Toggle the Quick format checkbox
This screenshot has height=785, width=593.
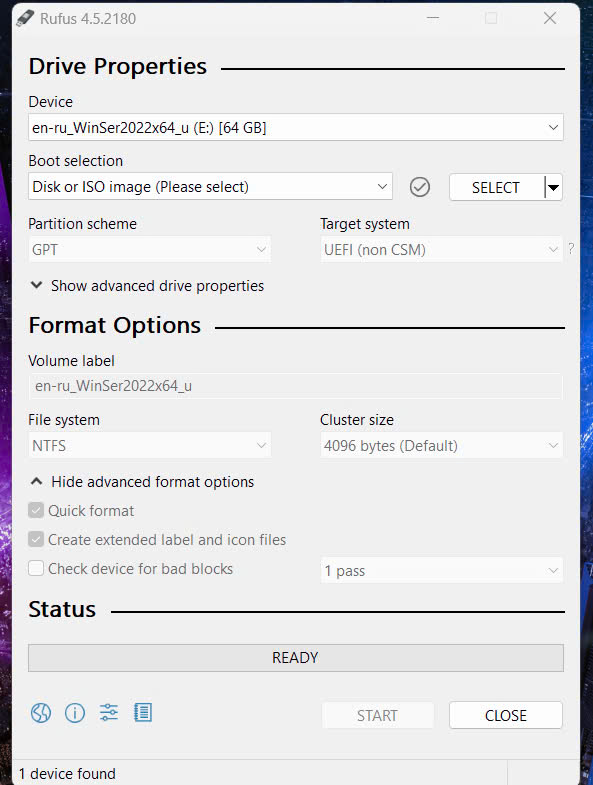(36, 511)
